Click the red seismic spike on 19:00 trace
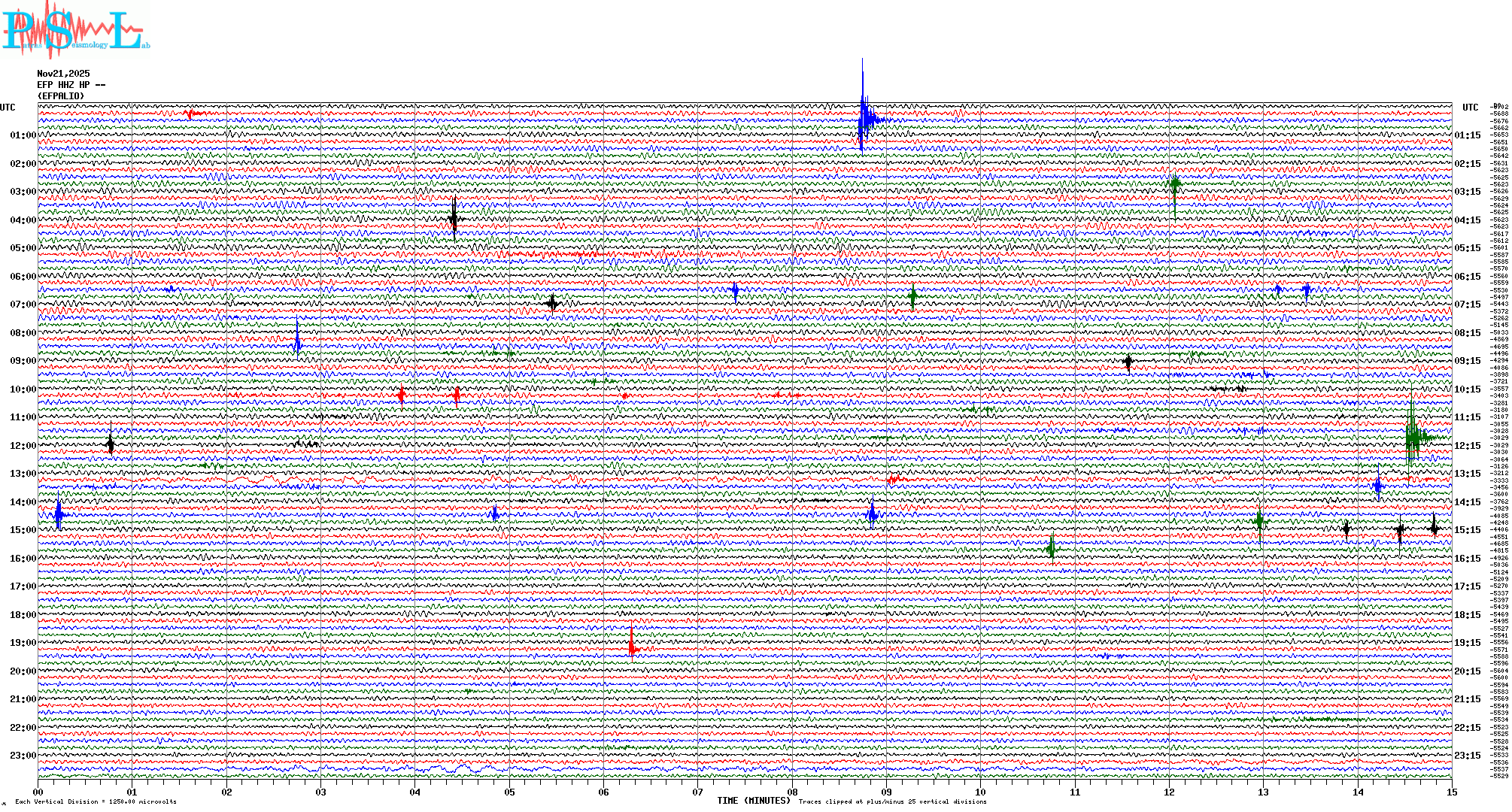 click(x=632, y=648)
